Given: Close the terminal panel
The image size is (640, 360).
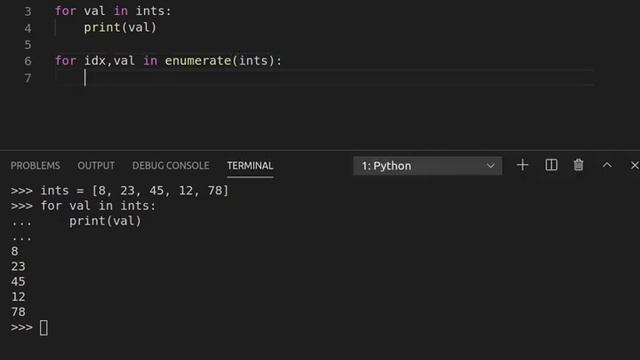Looking at the screenshot, I should click(x=634, y=165).
